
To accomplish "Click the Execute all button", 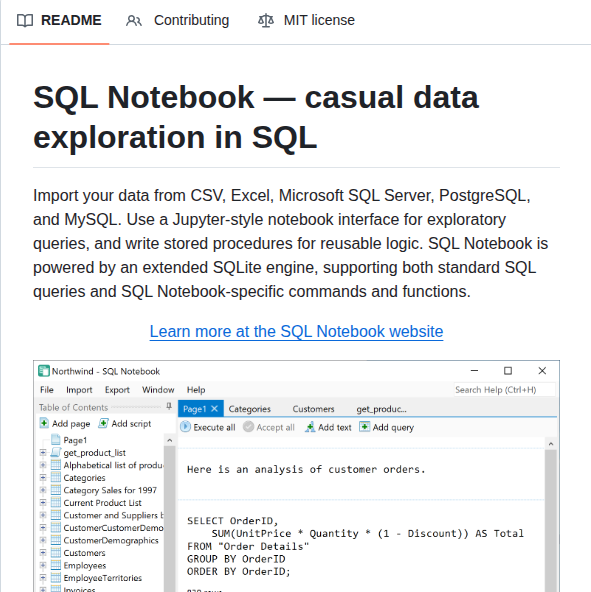I will (x=208, y=427).
